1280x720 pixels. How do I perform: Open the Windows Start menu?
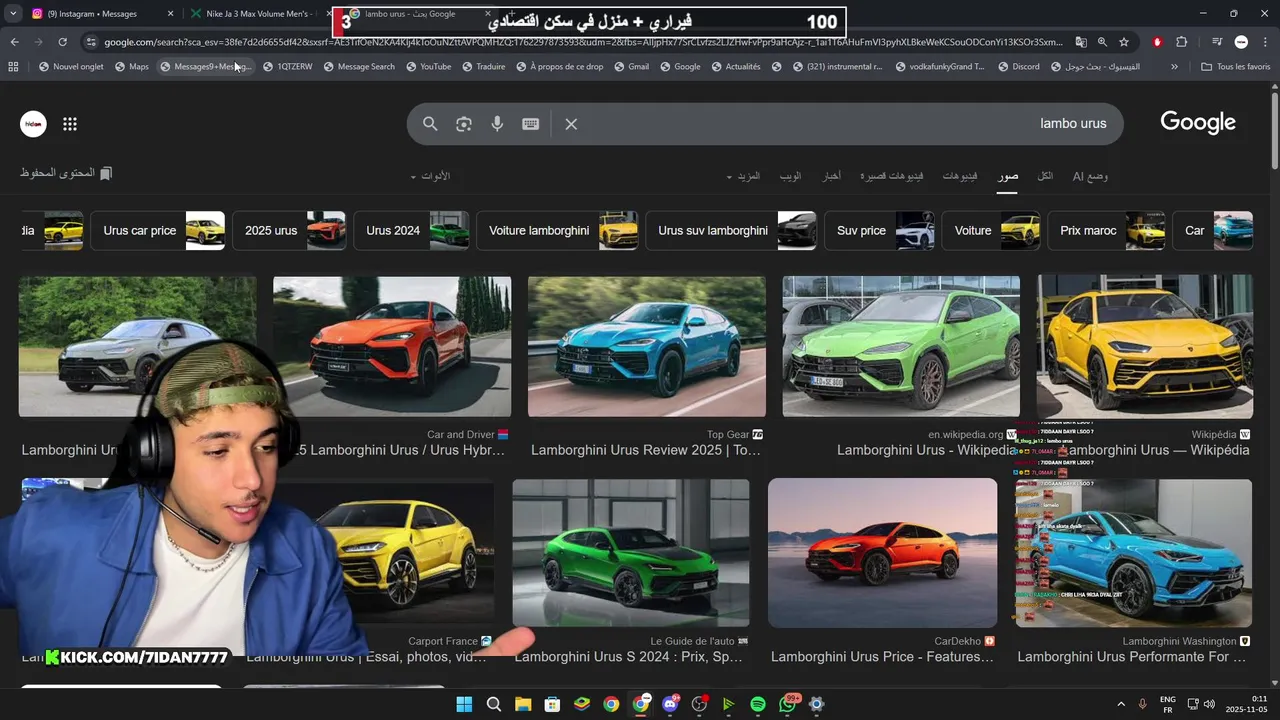click(464, 704)
